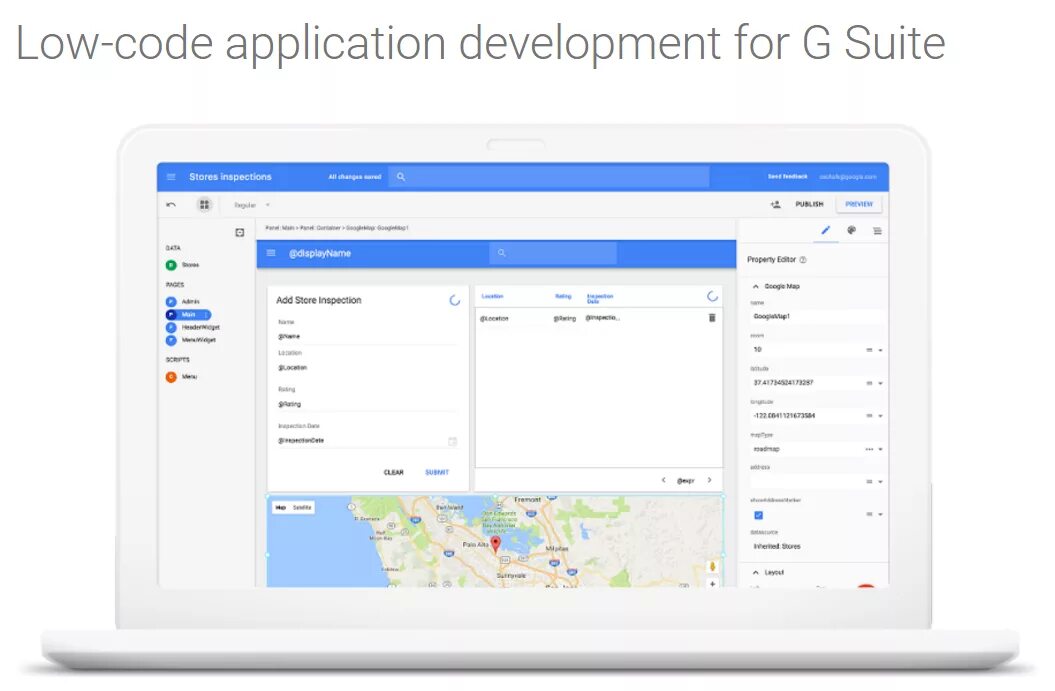Click the SUBMIT button
1055x691 pixels.
(x=437, y=472)
